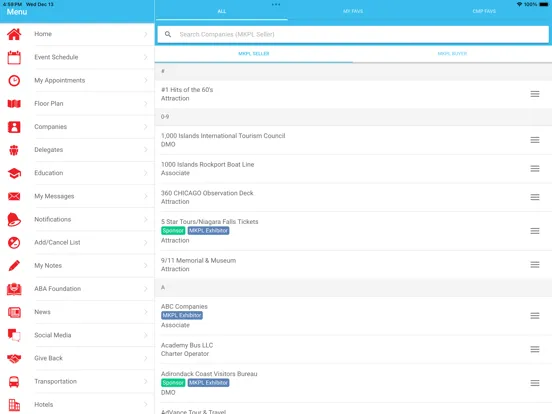Open options for Academy Bus LLC
Image resolution: width=552 pixels, height=414 pixels.
[535, 349]
